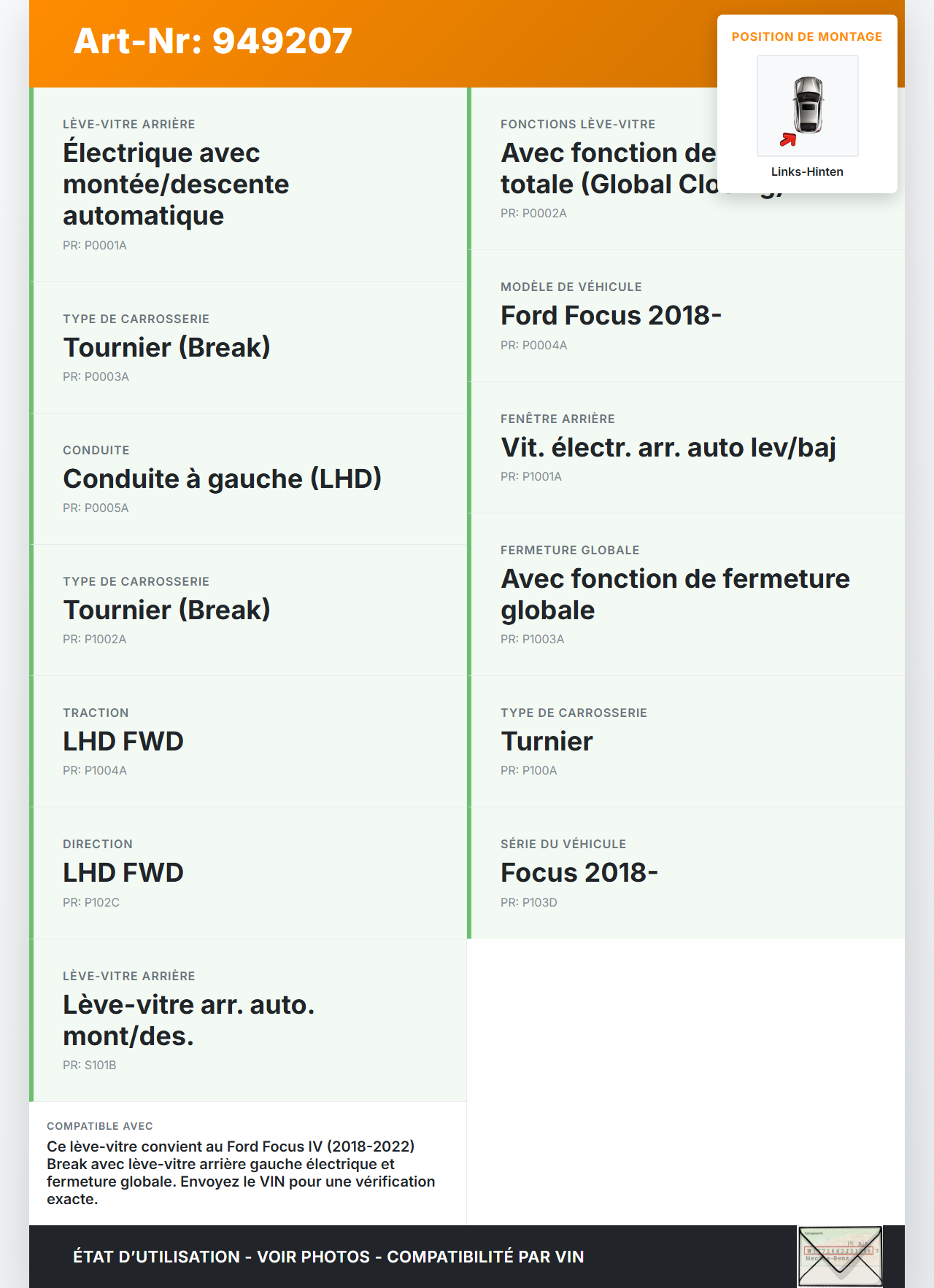Click the 'LHD FWD' card under Traction

249,742
